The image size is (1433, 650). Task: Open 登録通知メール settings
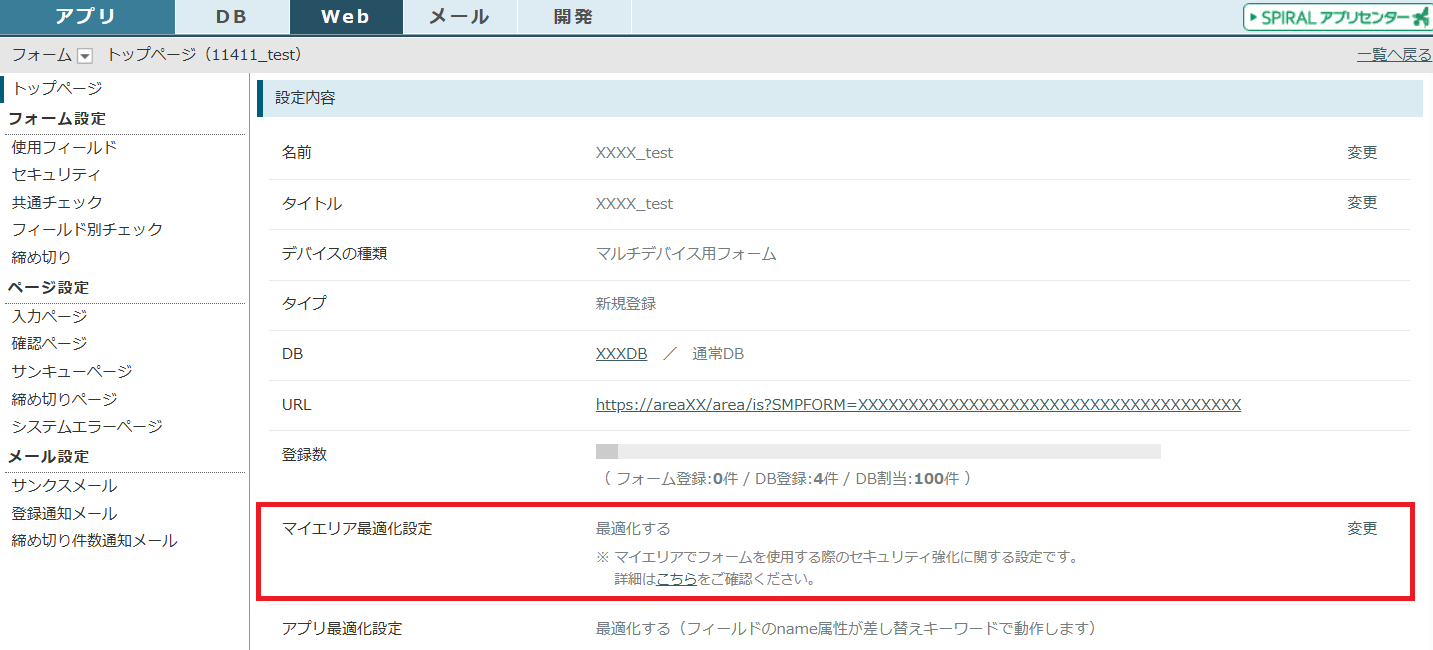pyautogui.click(x=64, y=514)
